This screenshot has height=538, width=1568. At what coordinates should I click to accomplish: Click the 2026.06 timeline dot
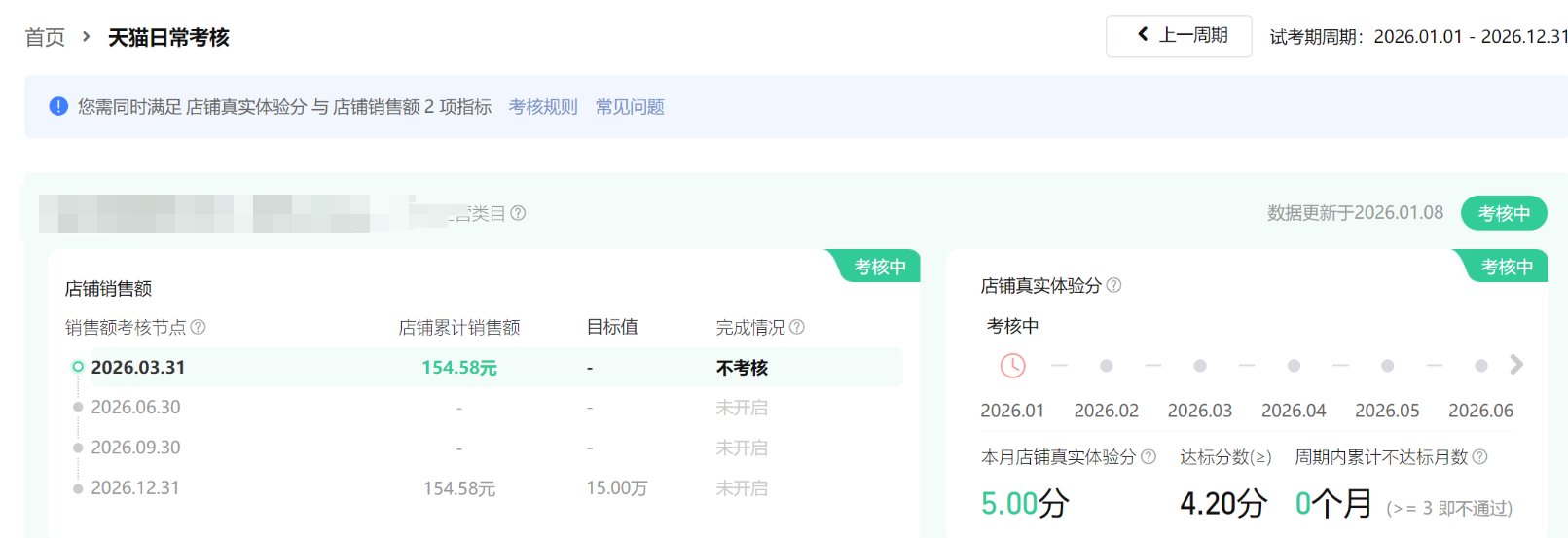click(x=1480, y=366)
